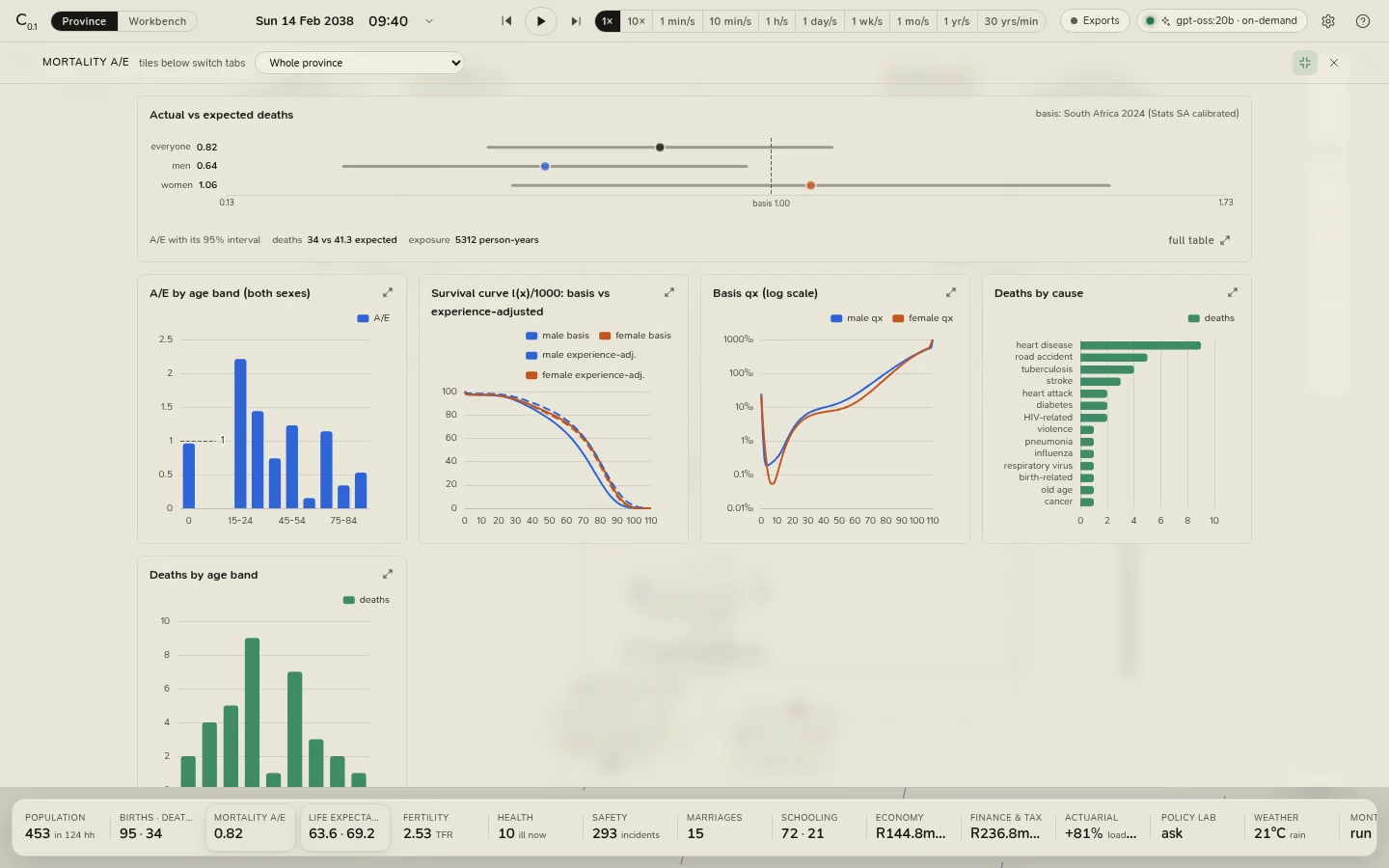
Task: Open the date and time dropdown chevron
Action: (x=429, y=21)
